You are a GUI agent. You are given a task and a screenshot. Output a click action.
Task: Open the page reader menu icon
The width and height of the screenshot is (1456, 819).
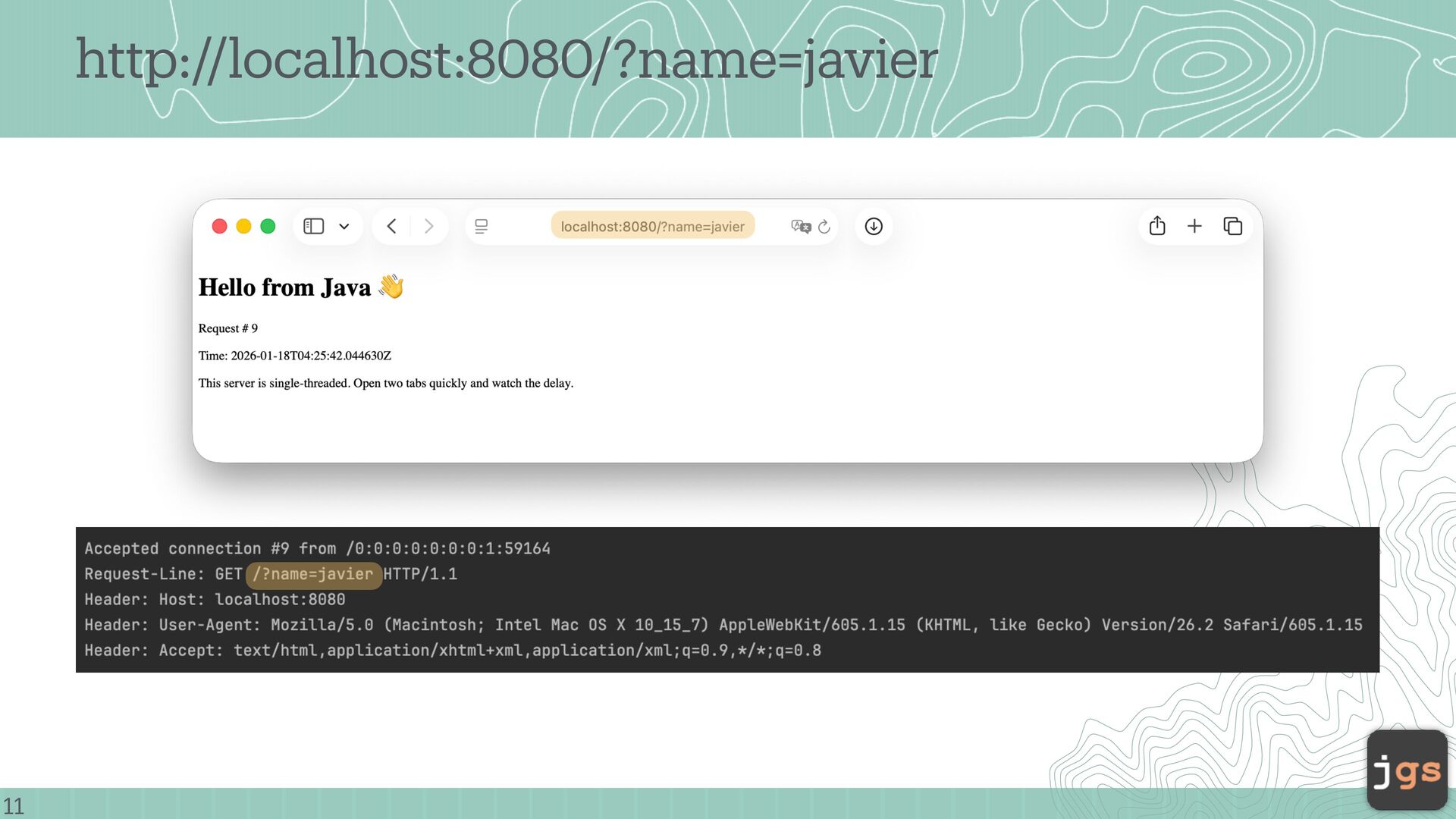coord(481,226)
